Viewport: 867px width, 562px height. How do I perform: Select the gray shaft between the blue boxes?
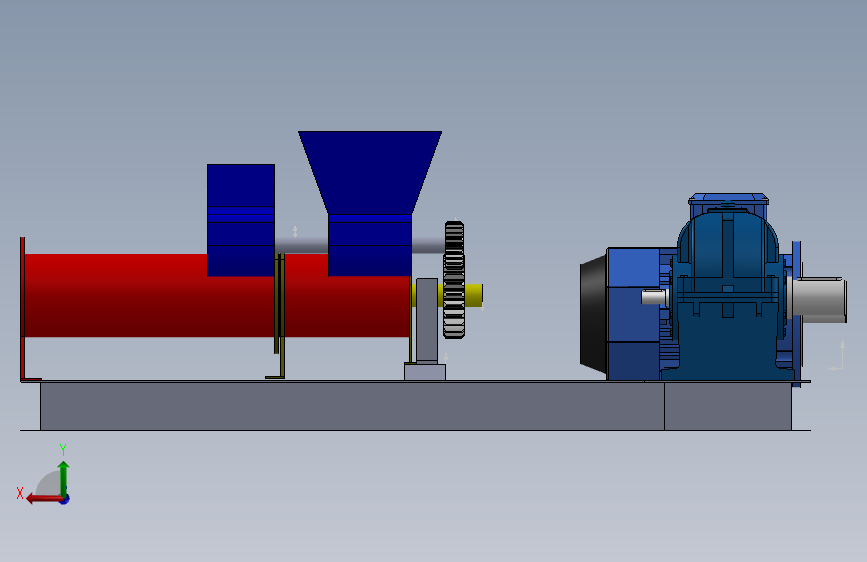tap(301, 245)
